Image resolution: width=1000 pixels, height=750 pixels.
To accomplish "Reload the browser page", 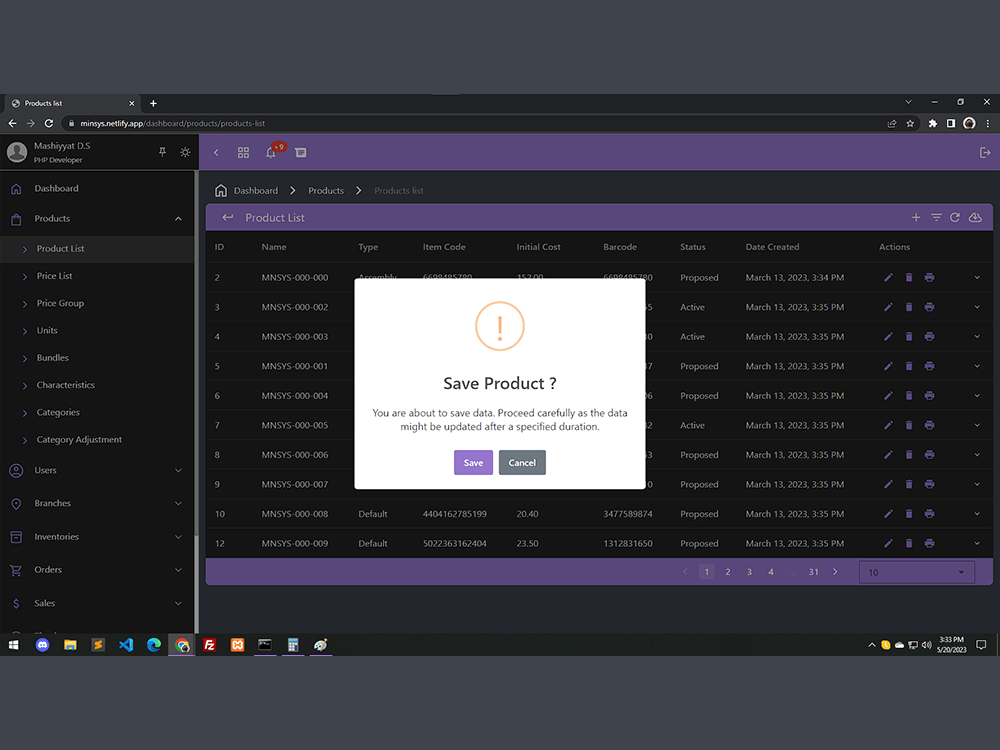I will click(x=49, y=123).
